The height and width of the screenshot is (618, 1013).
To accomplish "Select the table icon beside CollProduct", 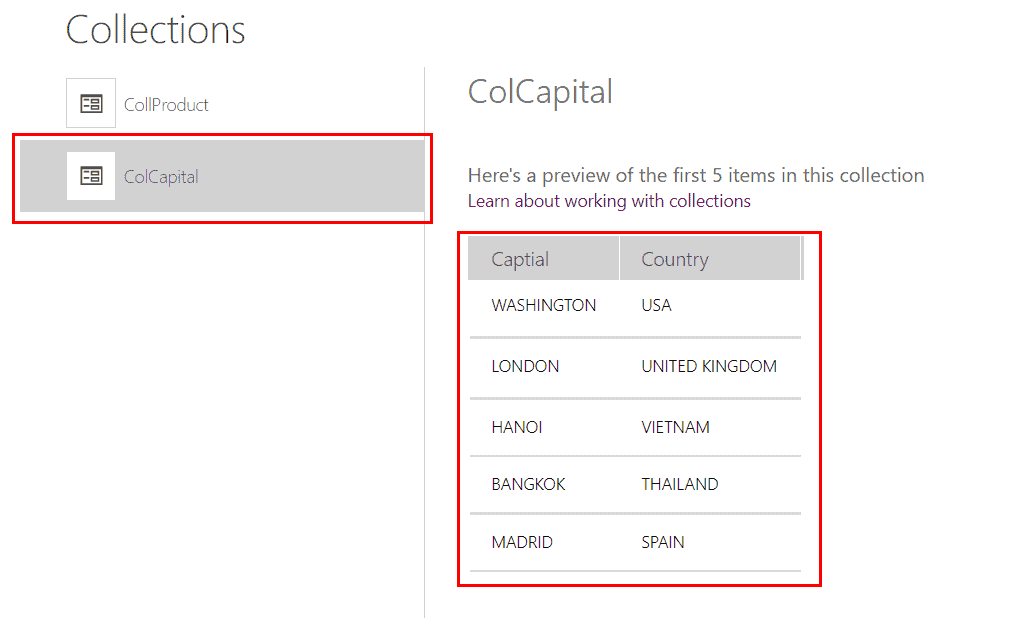I will [x=89, y=102].
